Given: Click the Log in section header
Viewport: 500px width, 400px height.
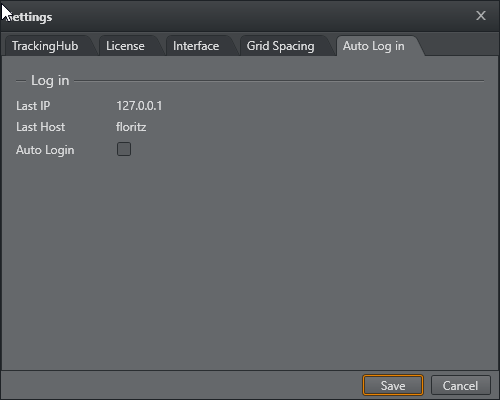Looking at the screenshot, I should click(50, 81).
